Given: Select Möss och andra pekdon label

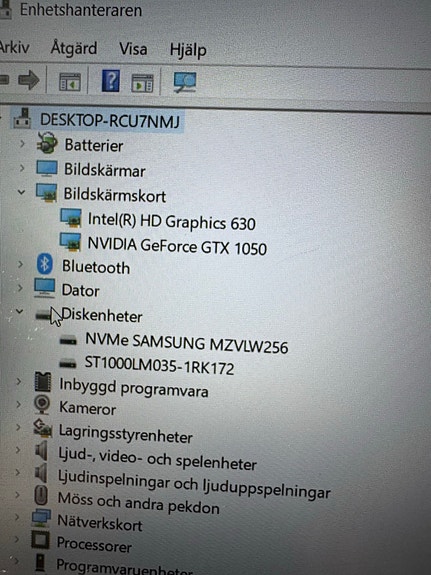Looking at the screenshot, I should click(139, 503).
